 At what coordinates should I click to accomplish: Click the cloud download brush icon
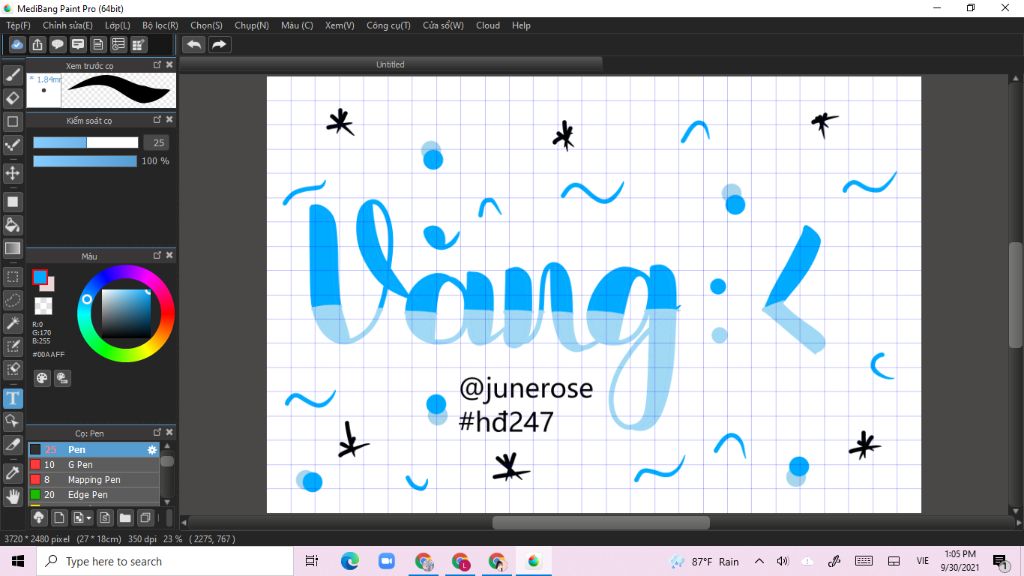[39, 518]
